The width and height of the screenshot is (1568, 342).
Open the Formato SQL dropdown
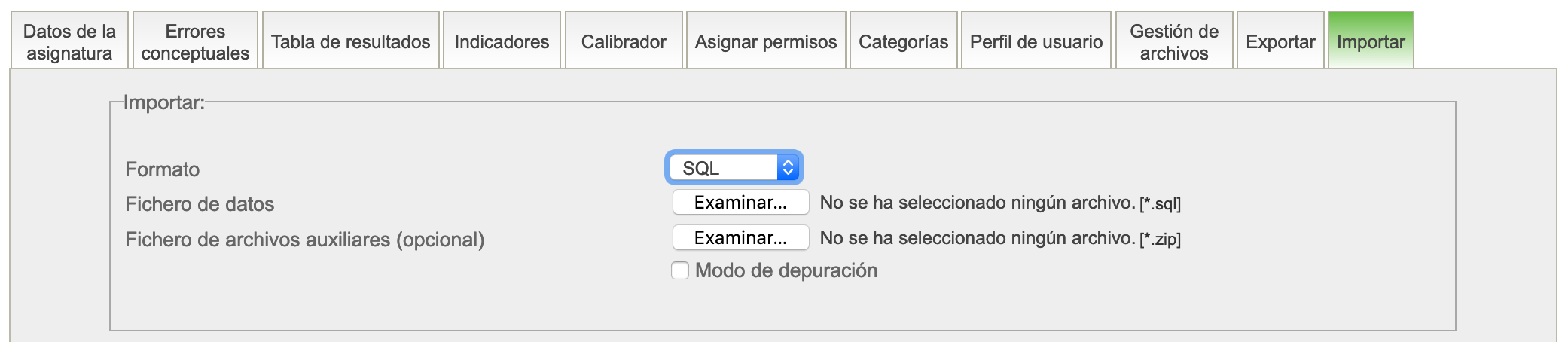click(725, 168)
